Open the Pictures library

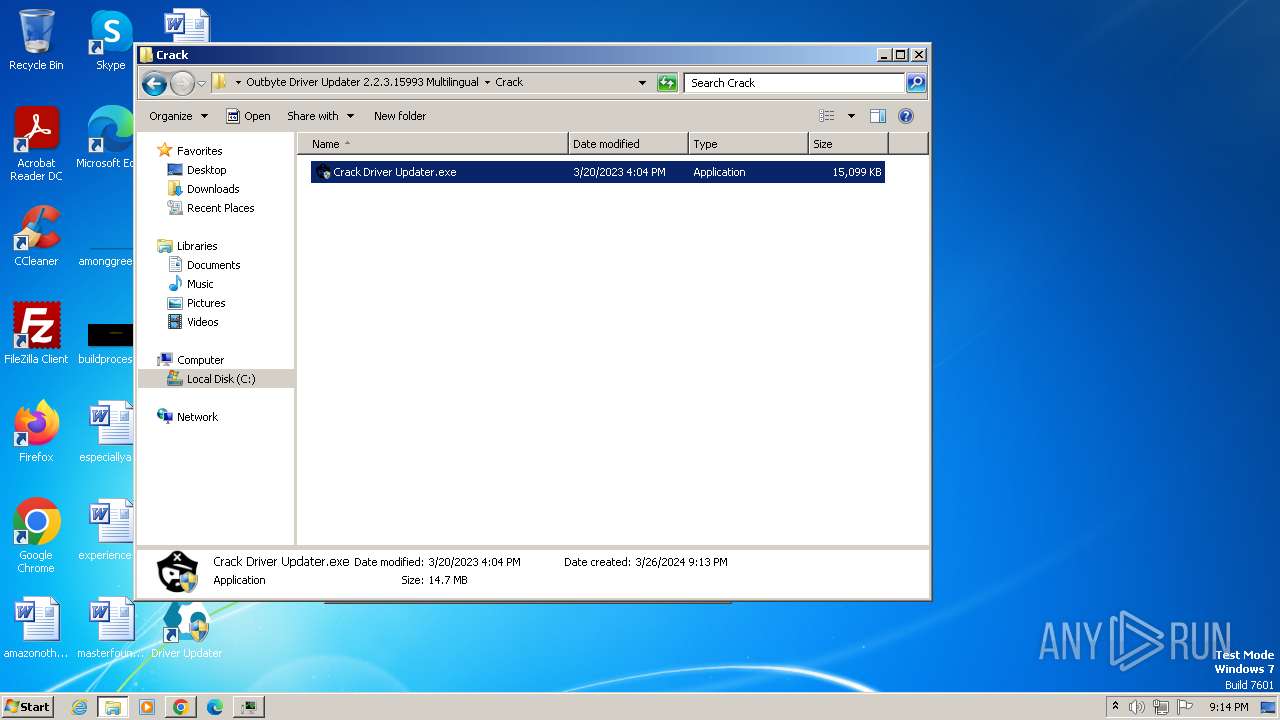point(206,303)
